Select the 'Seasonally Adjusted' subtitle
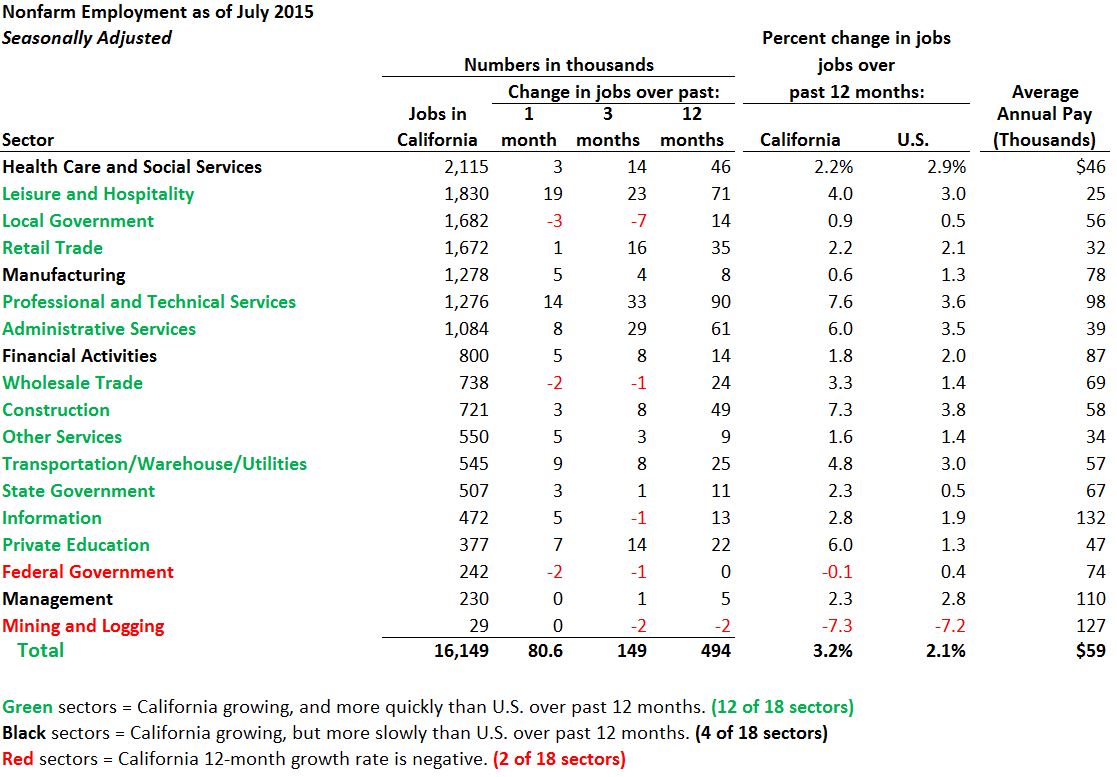This screenshot has width=1117, height=777. 87,38
